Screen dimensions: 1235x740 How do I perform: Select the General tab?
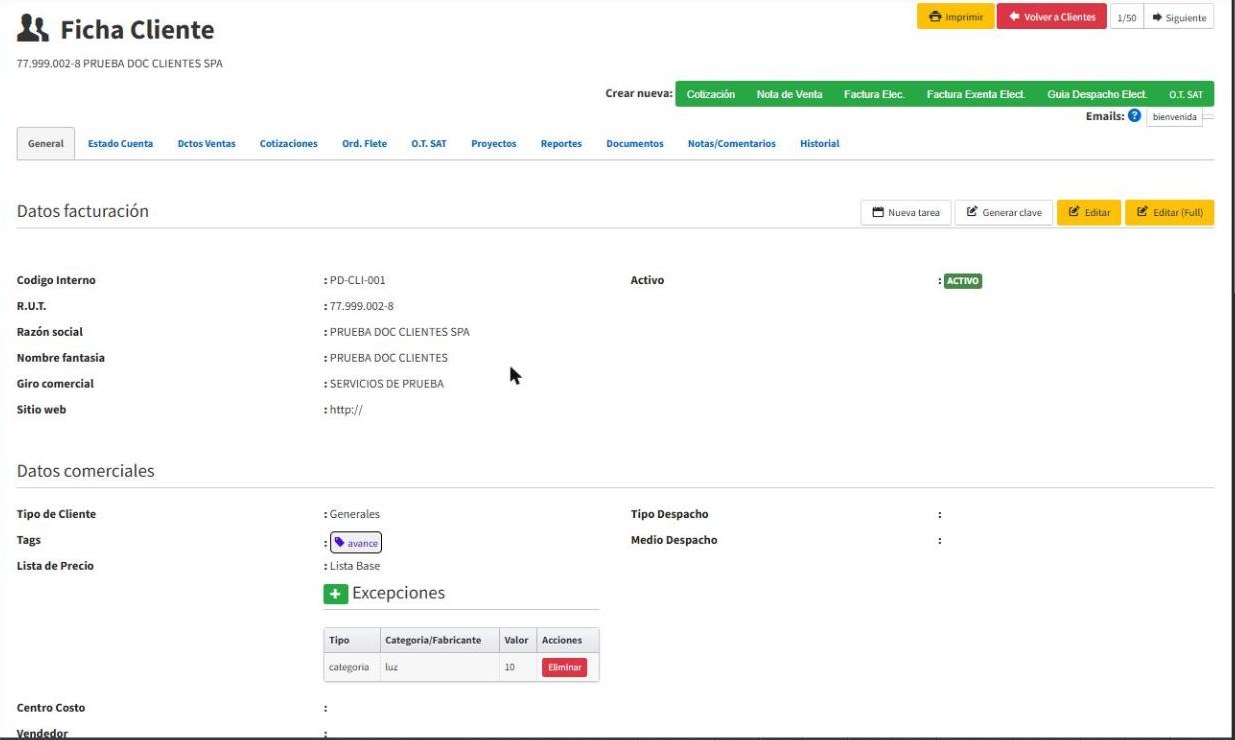coord(46,144)
